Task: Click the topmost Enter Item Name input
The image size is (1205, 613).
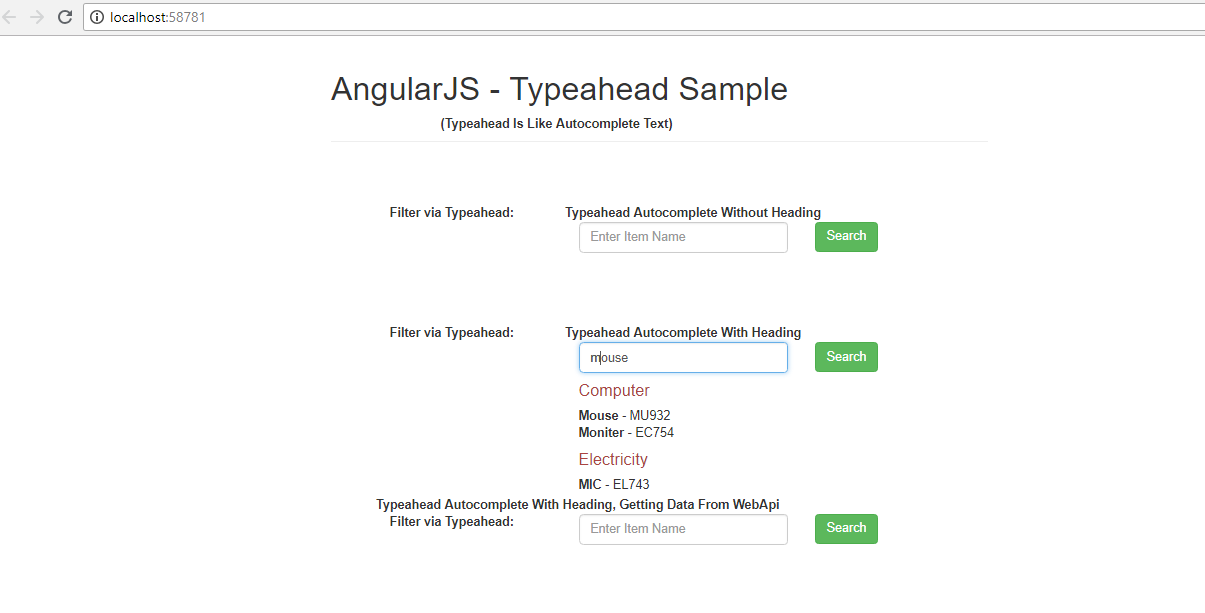Action: pyautogui.click(x=683, y=237)
